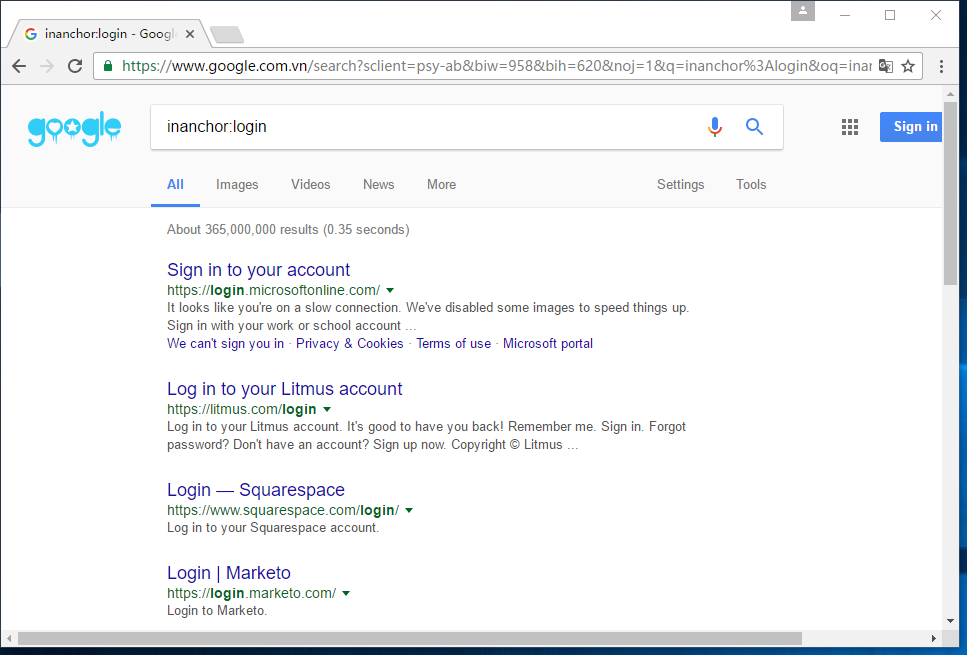Viewport: 967px width, 655px height.
Task: Close the inanchor:login tab
Action: (x=190, y=34)
